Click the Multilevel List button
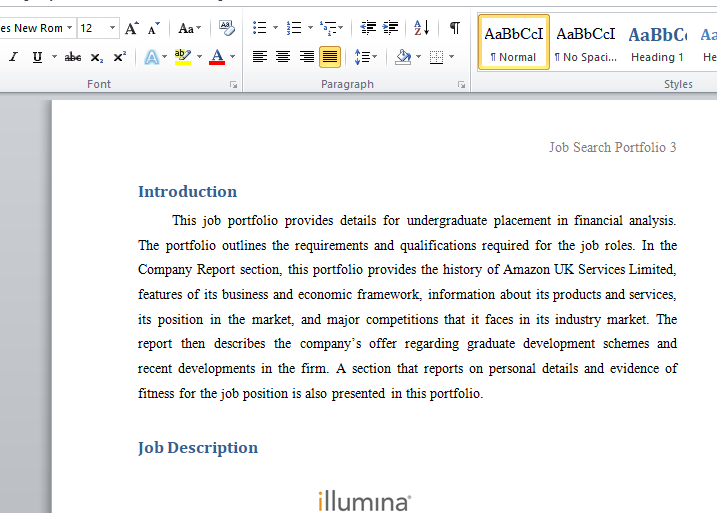Viewport: 717px width, 513px height. pos(332,28)
